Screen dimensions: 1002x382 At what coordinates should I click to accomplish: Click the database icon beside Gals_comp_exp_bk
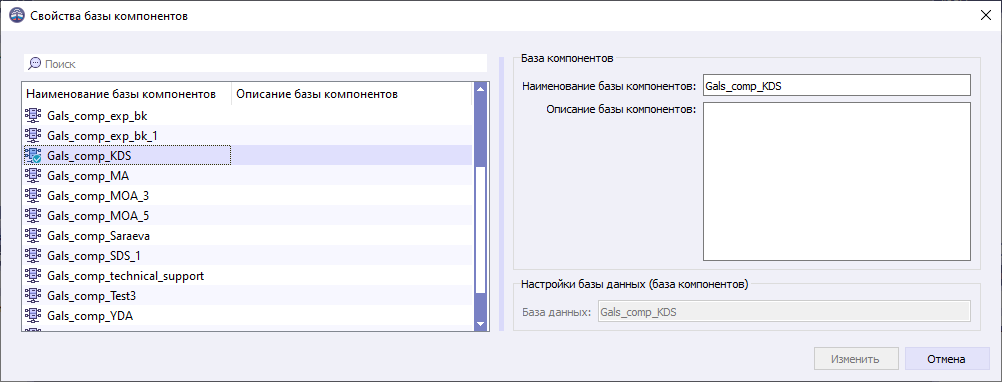33,115
